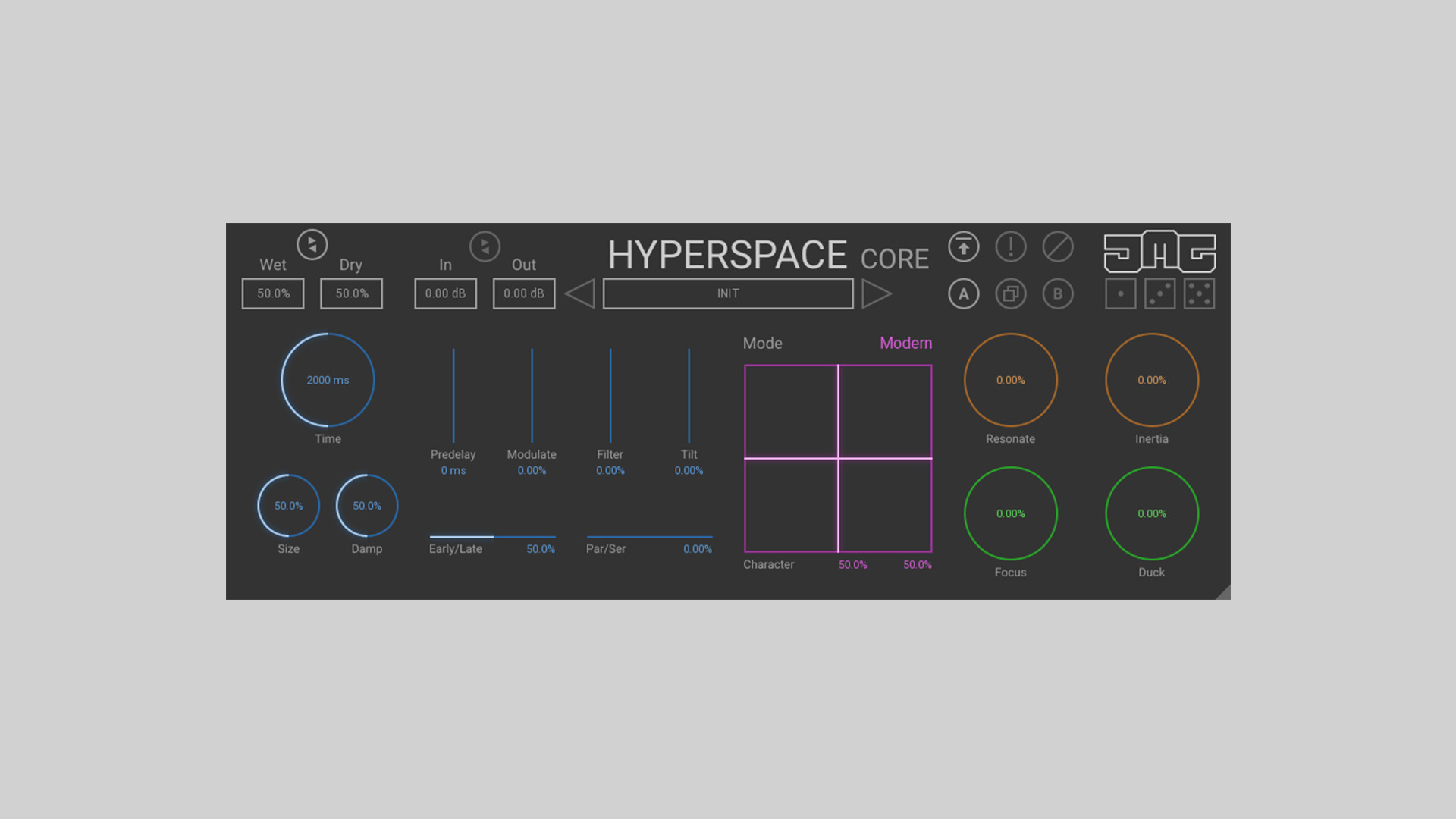Image resolution: width=1456 pixels, height=819 pixels.
Task: Click the Wet/Dry link toggle icon
Action: point(312,245)
